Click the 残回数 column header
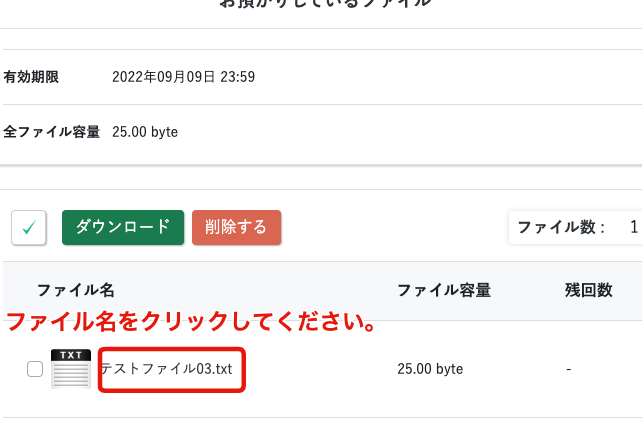642x424 pixels. [x=588, y=291]
